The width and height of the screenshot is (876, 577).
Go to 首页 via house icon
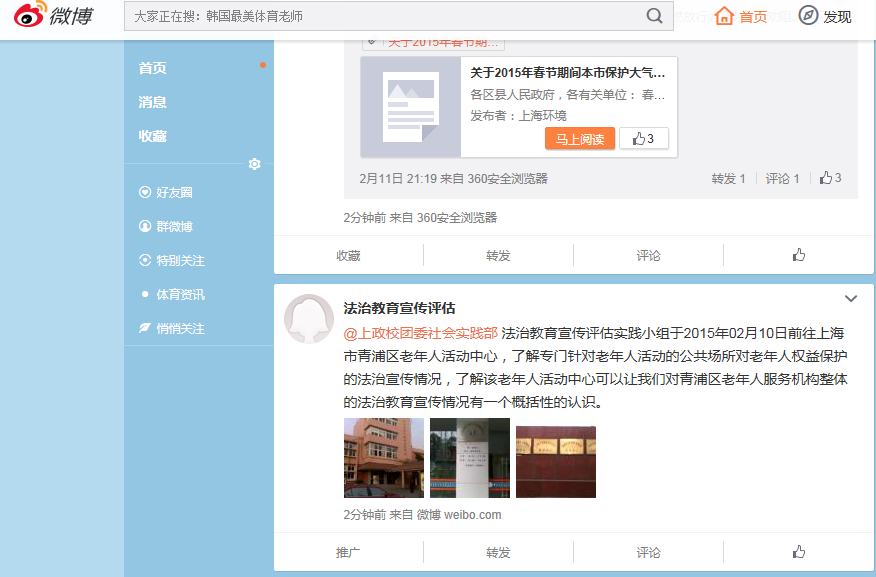(x=725, y=16)
